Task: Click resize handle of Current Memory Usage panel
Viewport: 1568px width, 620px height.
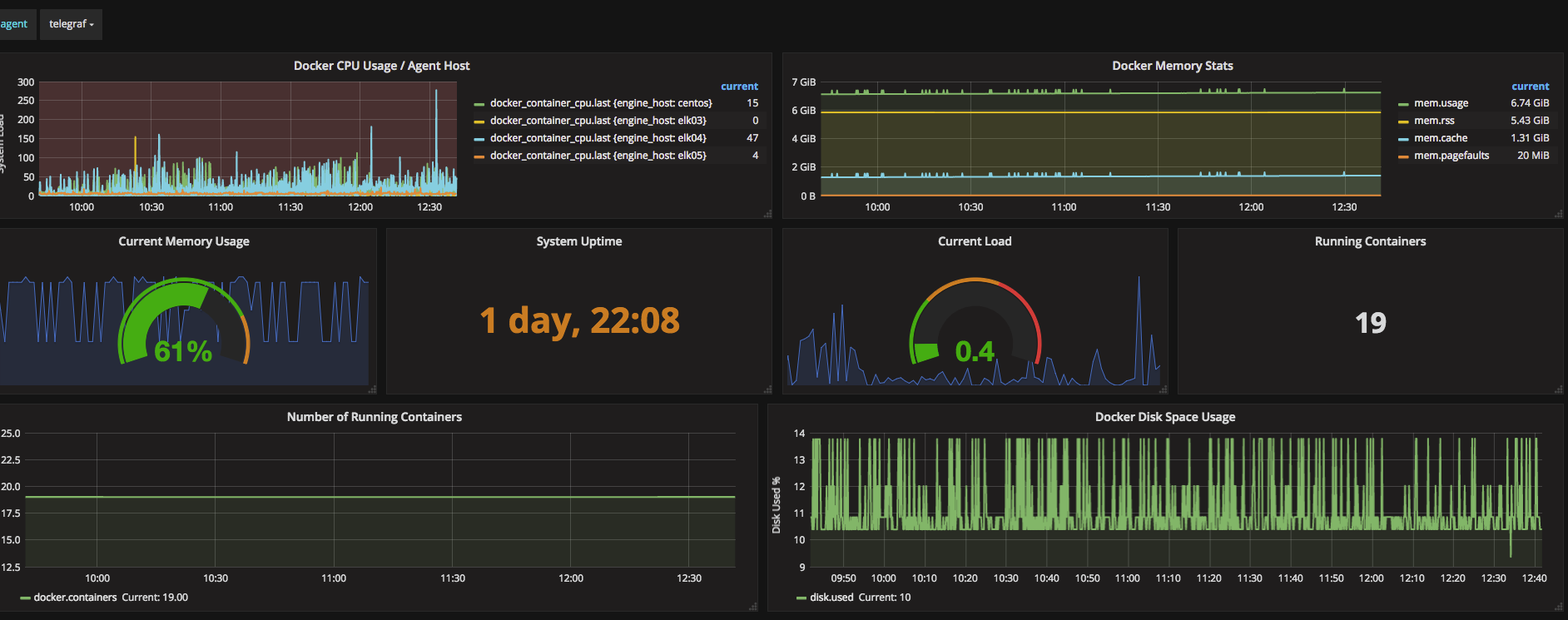Action: click(372, 389)
